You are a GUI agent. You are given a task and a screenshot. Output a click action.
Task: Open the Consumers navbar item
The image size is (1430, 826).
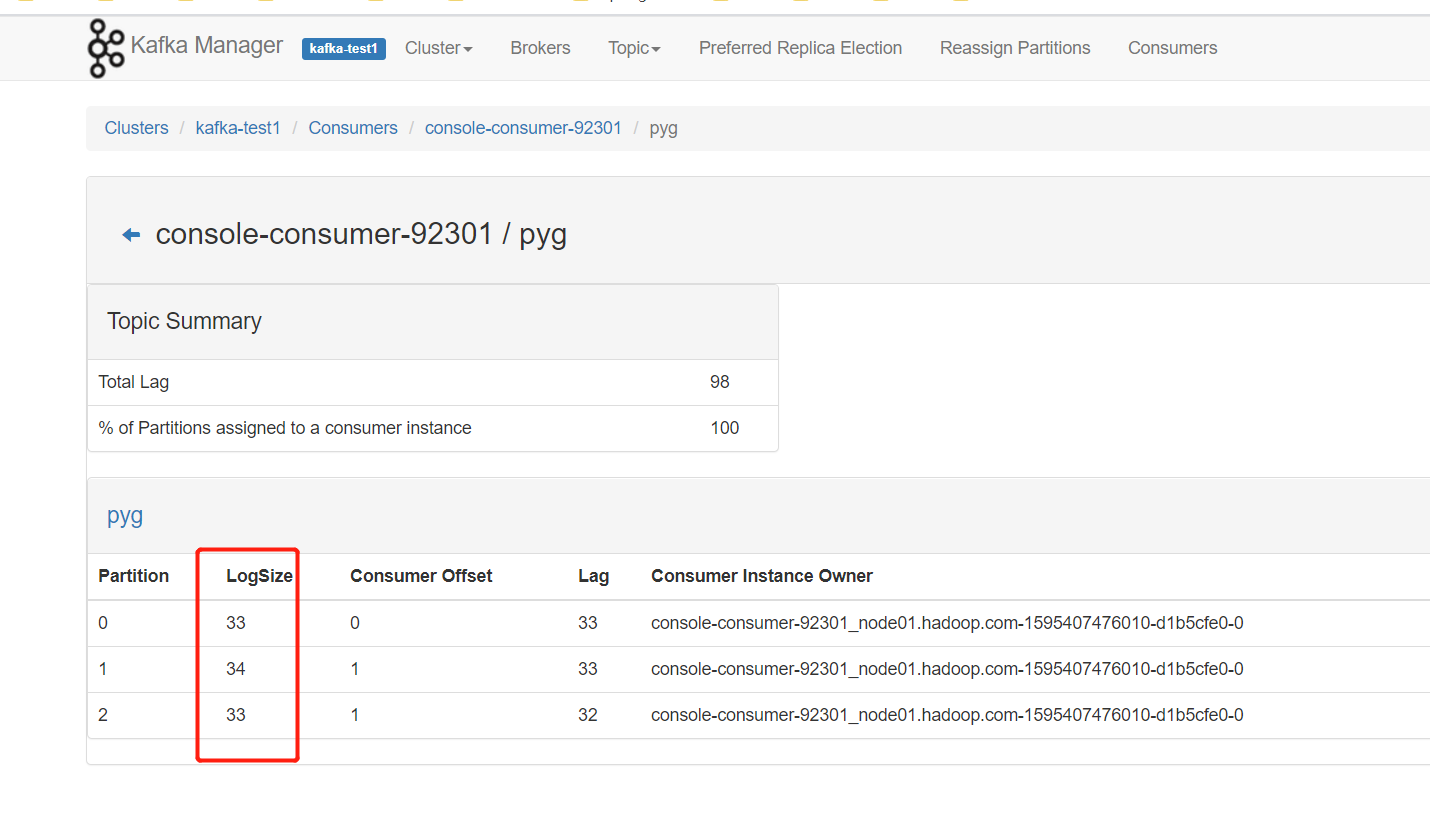tap(1172, 48)
